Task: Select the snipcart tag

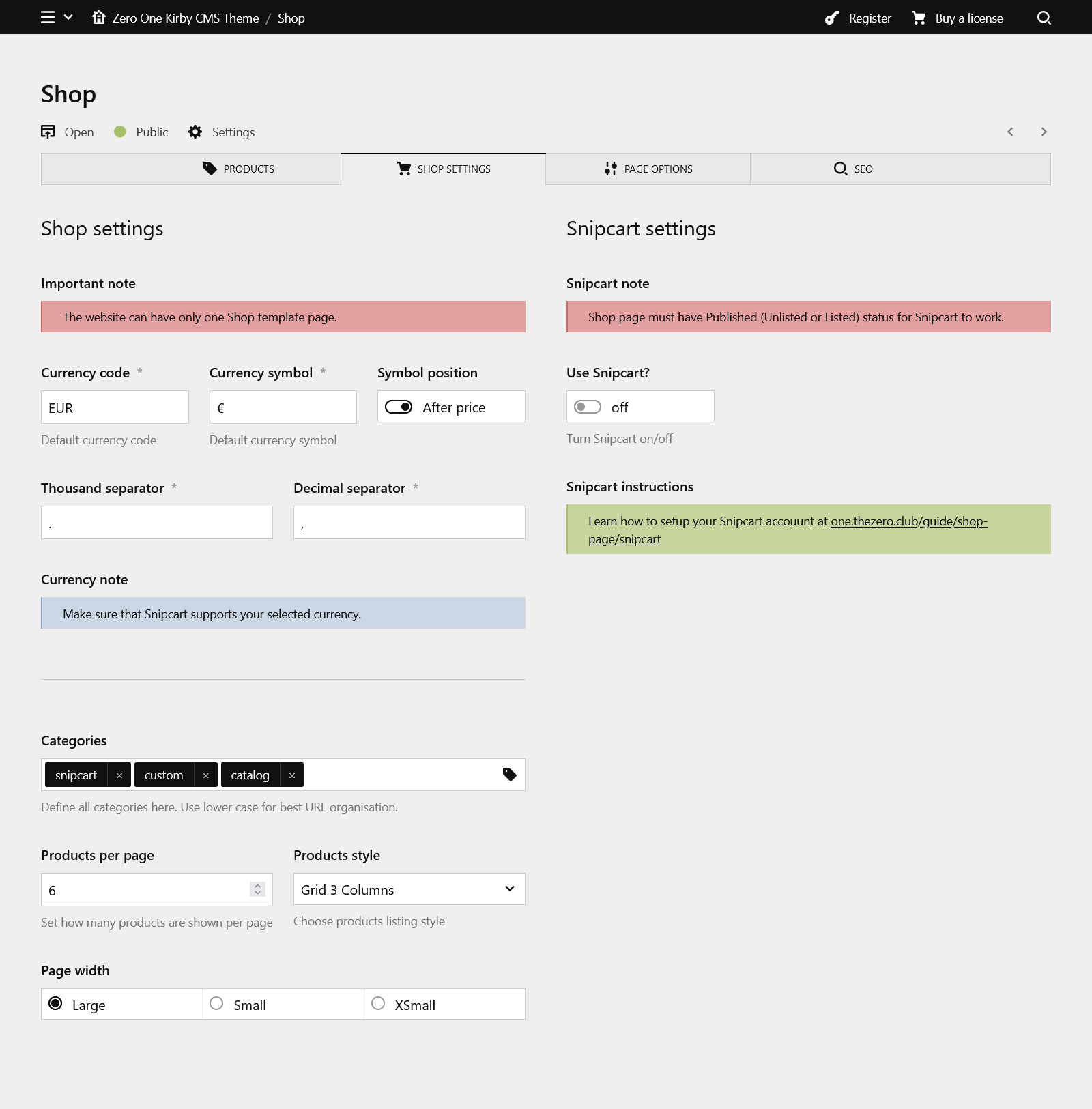Action: [76, 775]
